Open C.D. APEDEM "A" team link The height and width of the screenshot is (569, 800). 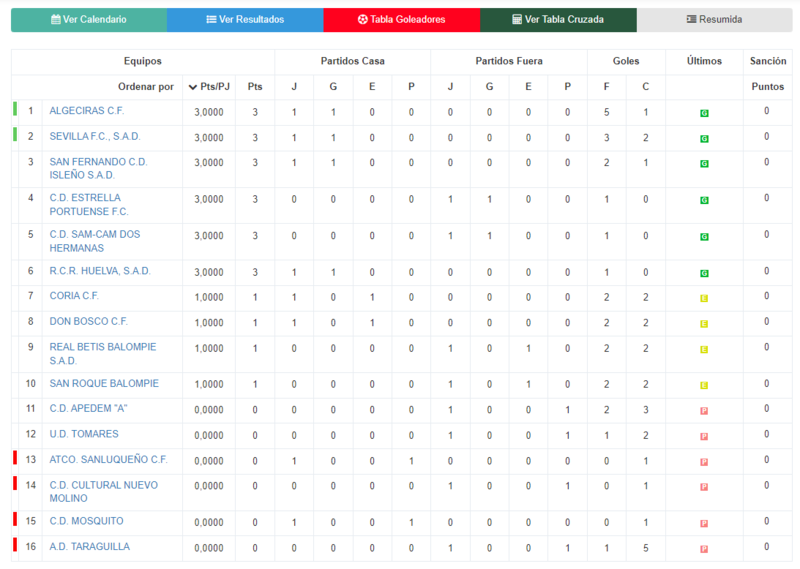click(88, 408)
